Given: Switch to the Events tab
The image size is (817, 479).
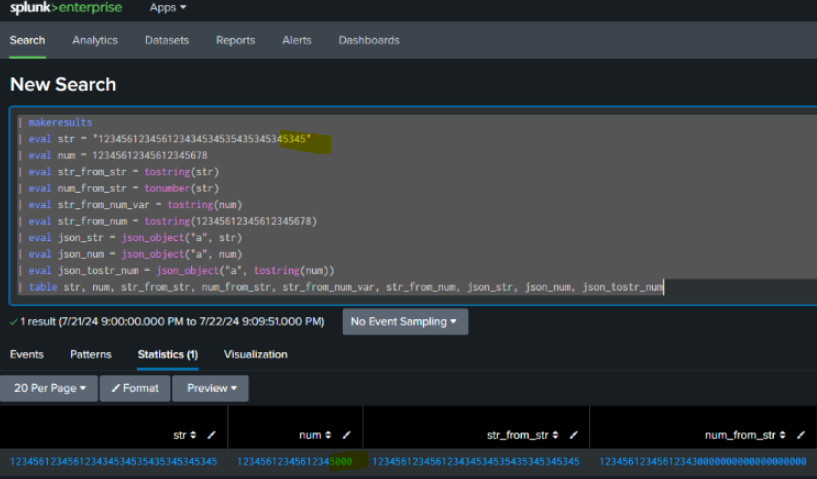Looking at the screenshot, I should 26,354.
